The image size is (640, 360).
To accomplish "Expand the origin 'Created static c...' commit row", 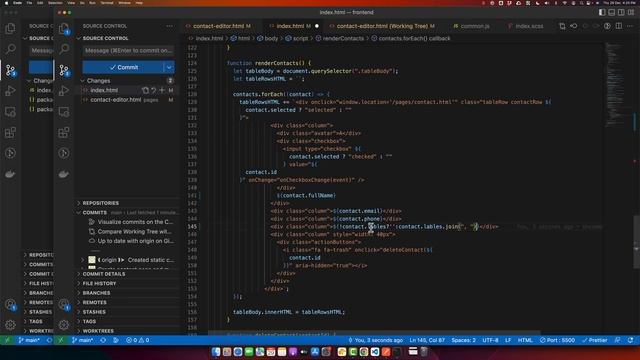I will pos(83,260).
